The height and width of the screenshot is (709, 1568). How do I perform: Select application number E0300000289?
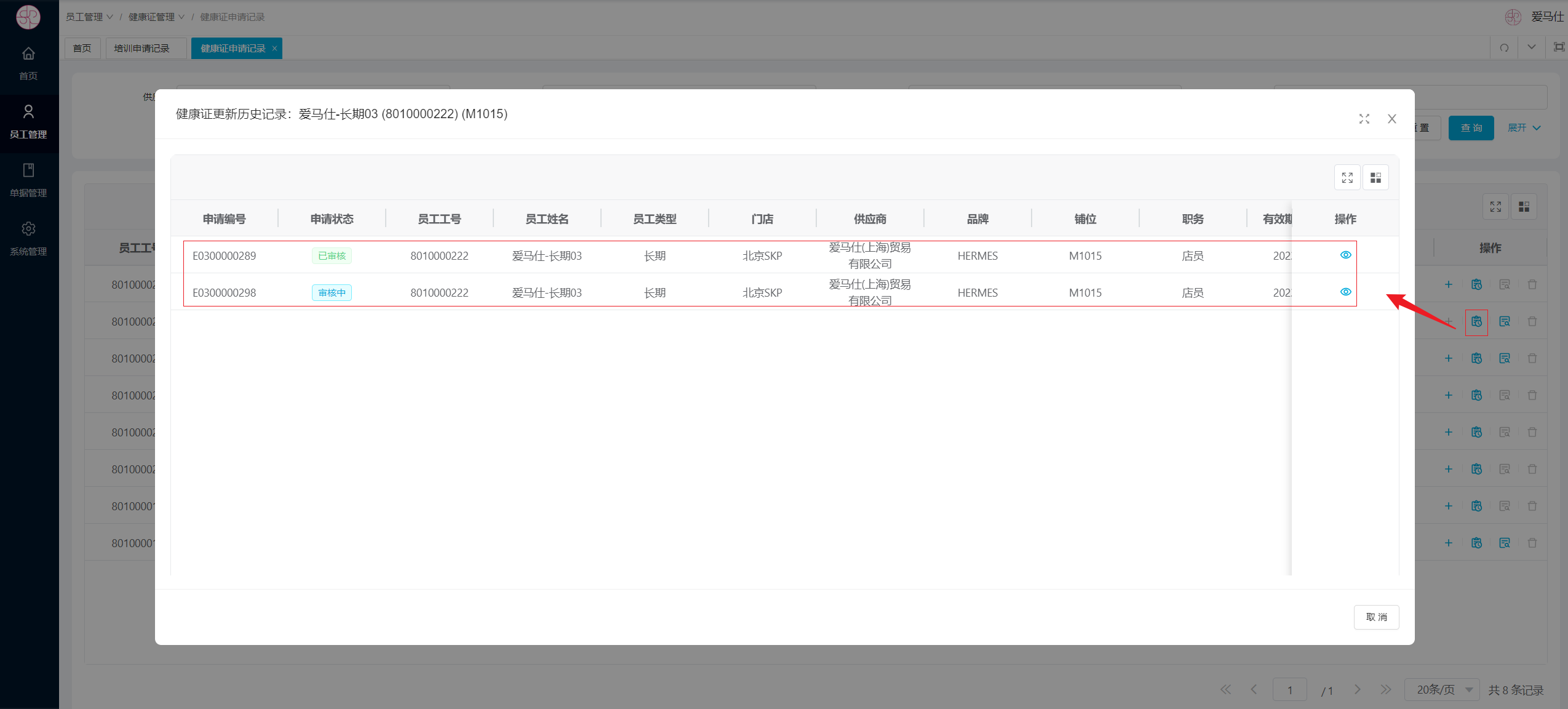pos(224,256)
